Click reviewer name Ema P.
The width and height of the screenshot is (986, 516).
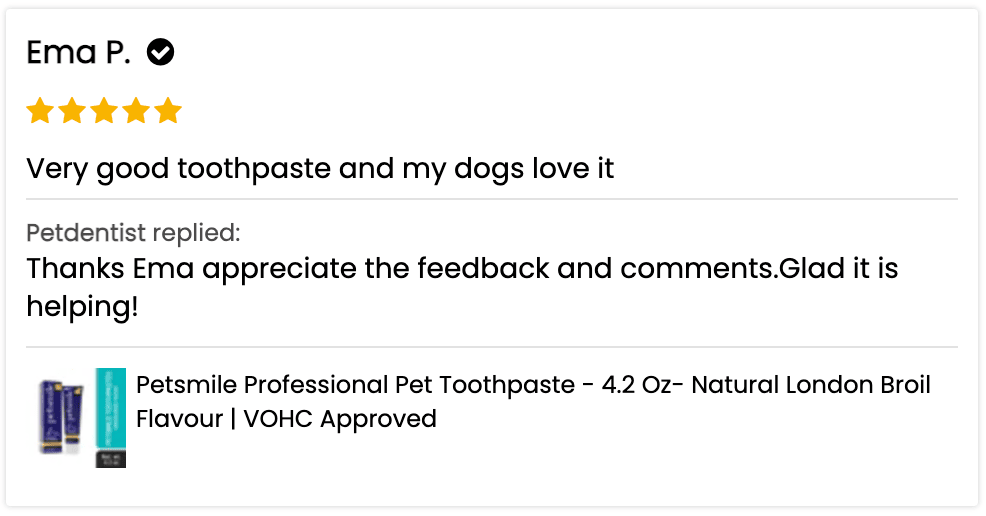[78, 52]
